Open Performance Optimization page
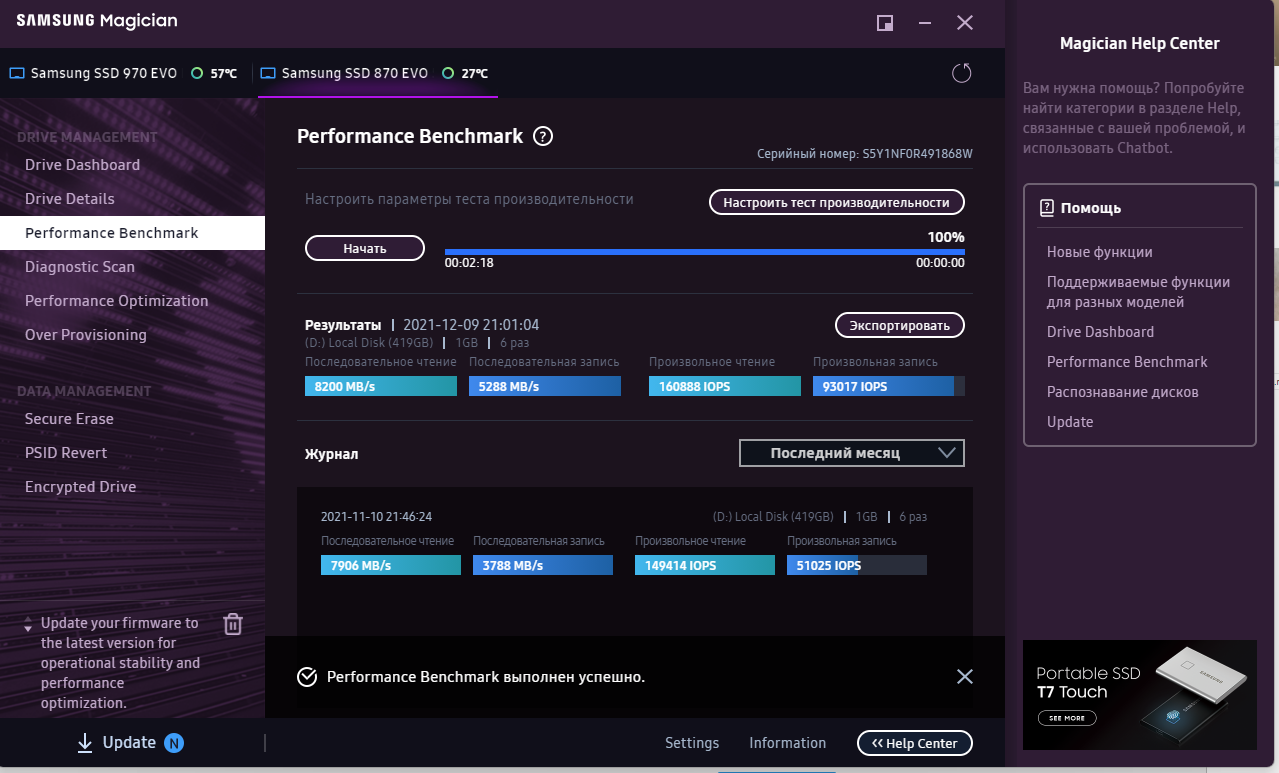Image resolution: width=1279 pixels, height=773 pixels. coord(117,301)
